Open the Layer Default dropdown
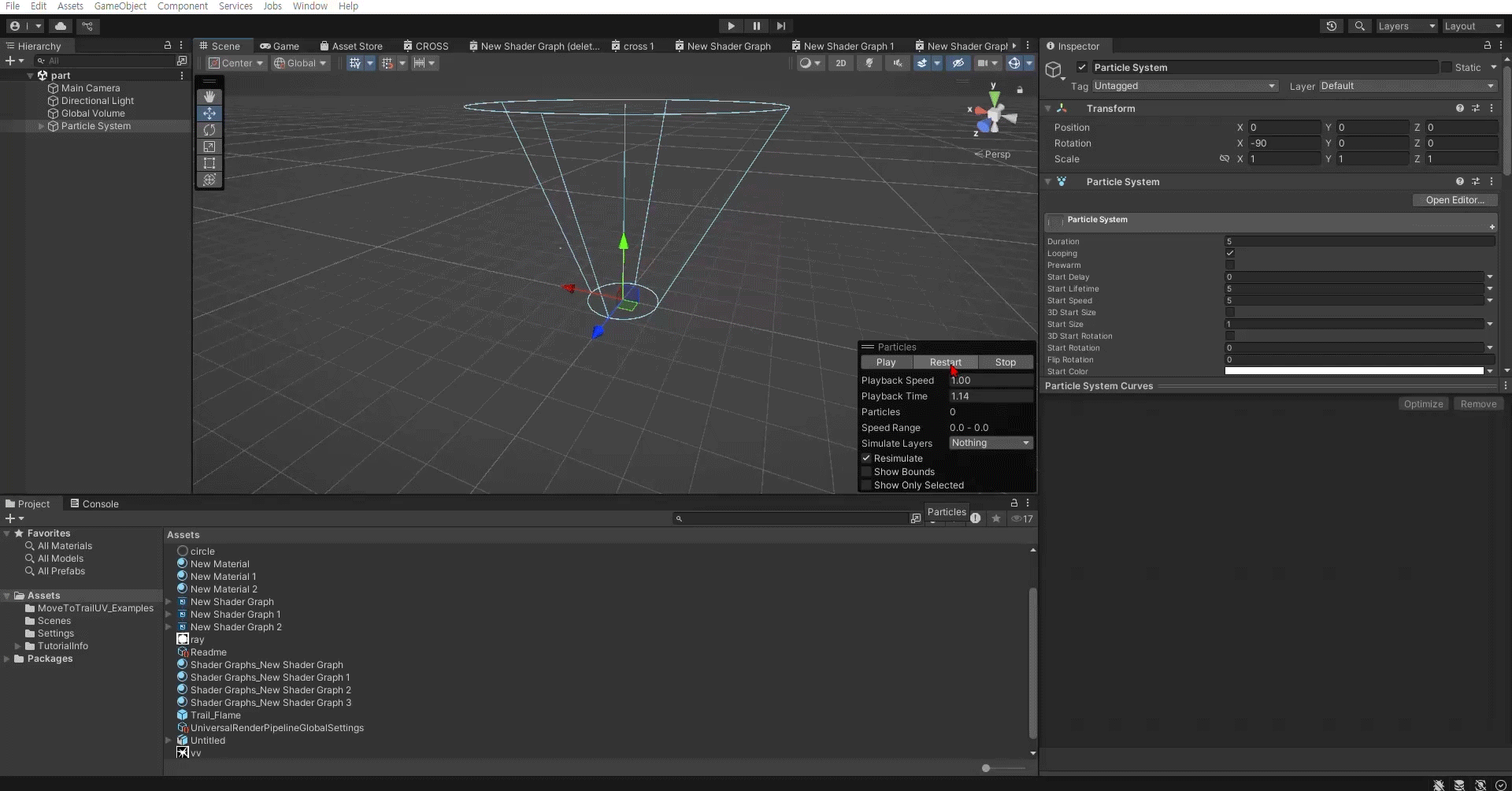Screen dimensions: 1512x791 (x=1407, y=86)
